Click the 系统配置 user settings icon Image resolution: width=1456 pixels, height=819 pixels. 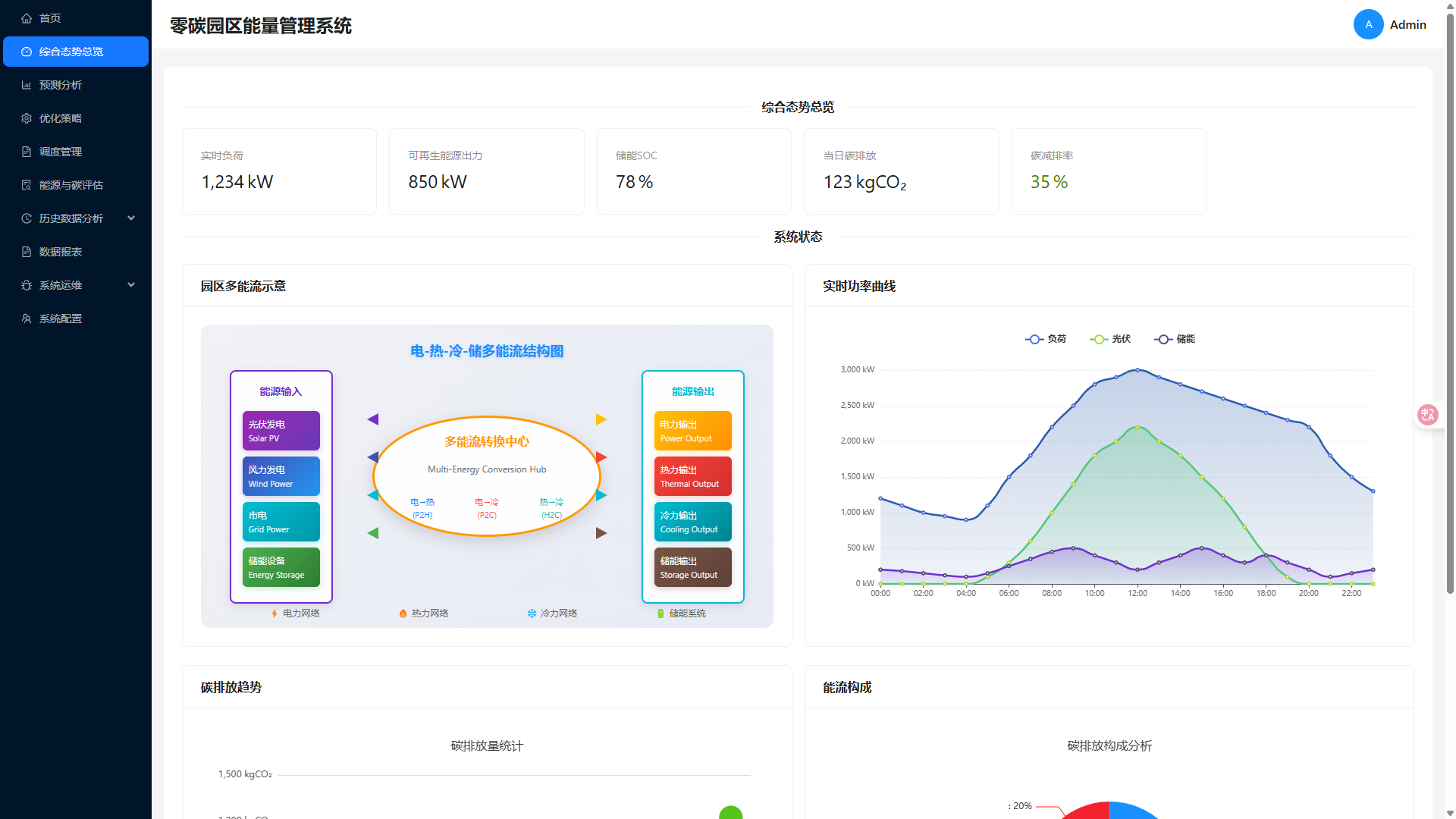point(27,318)
